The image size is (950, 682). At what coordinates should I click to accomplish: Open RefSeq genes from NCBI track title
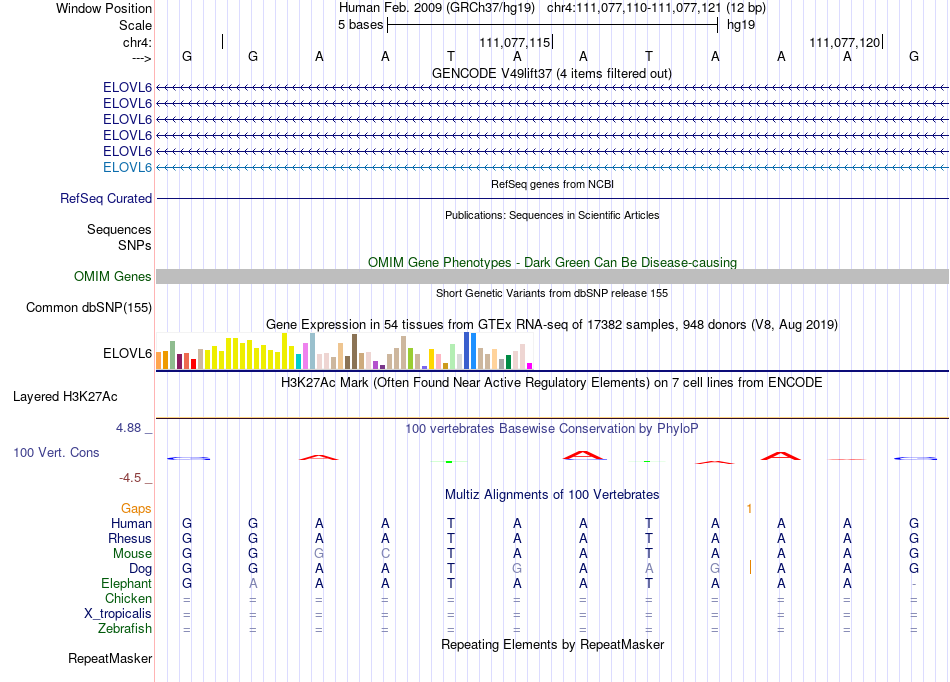pos(552,184)
